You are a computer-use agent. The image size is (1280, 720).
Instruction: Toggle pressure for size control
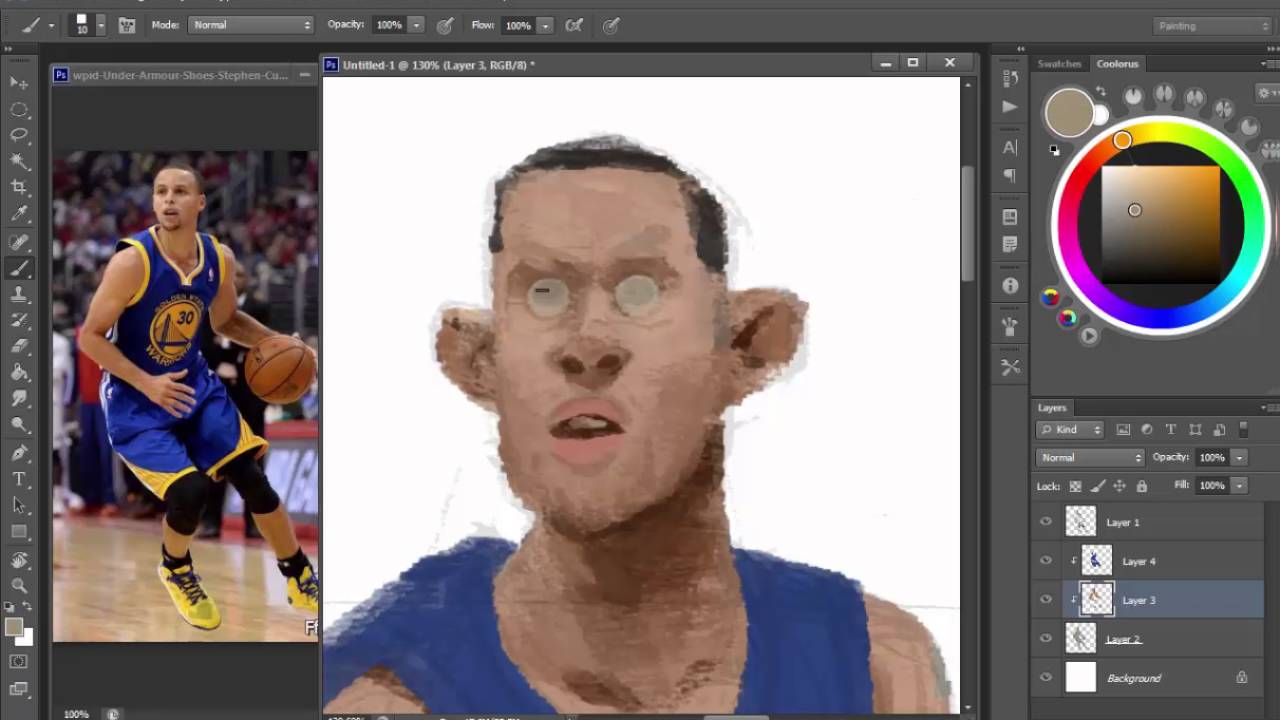[611, 25]
